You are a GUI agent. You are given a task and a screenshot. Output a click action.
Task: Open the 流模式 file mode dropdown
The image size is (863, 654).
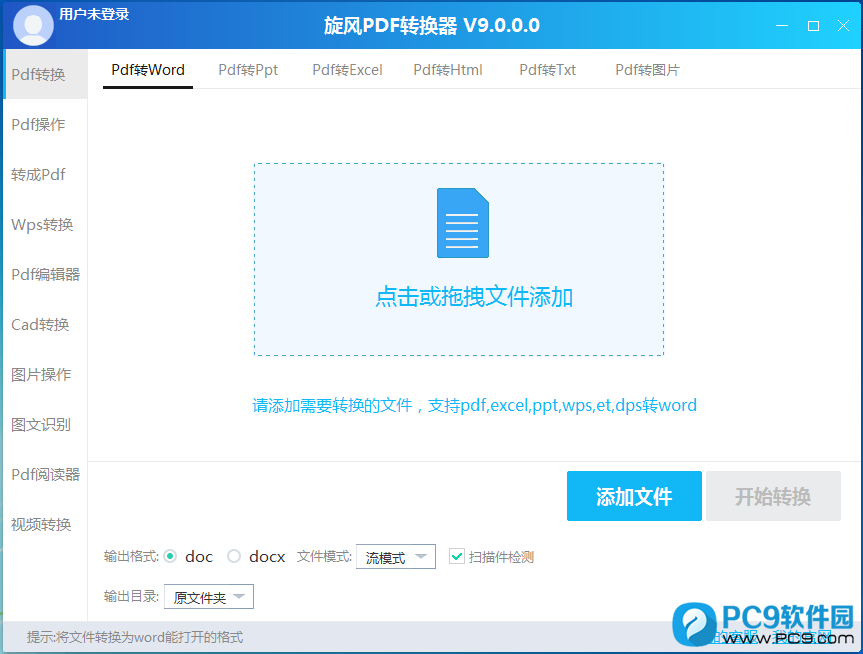(396, 557)
